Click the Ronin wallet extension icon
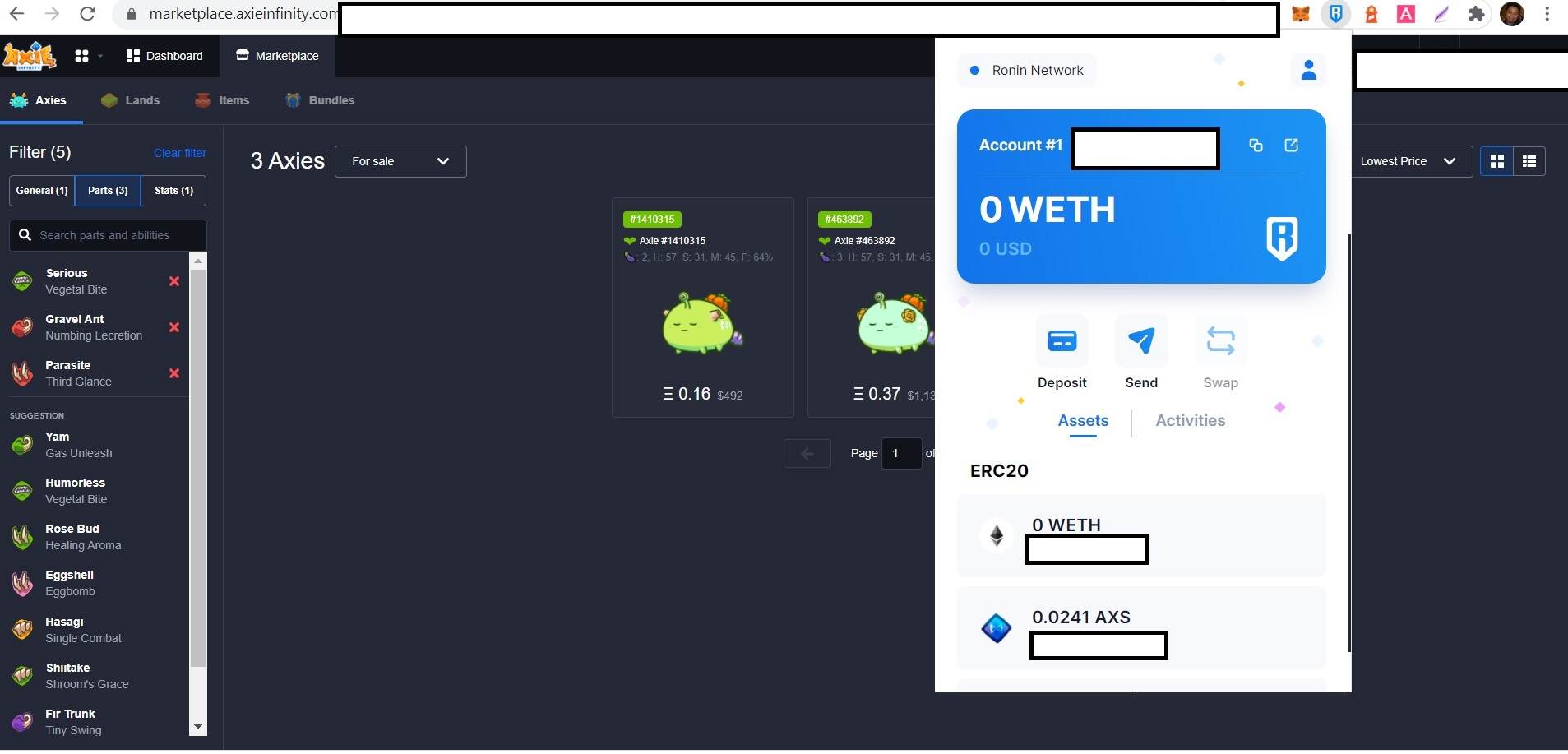The height and width of the screenshot is (754, 1568). (x=1336, y=14)
